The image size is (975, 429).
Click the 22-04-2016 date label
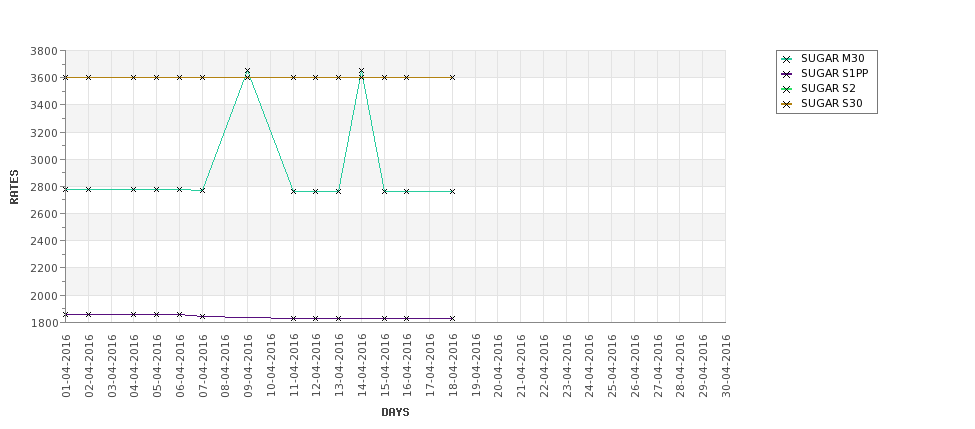click(544, 366)
